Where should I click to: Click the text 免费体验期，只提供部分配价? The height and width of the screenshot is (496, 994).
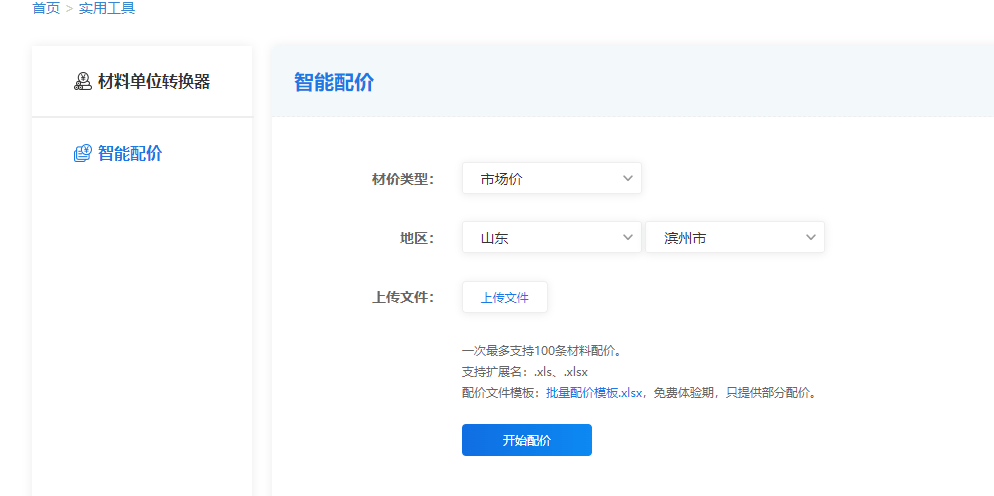(735, 393)
